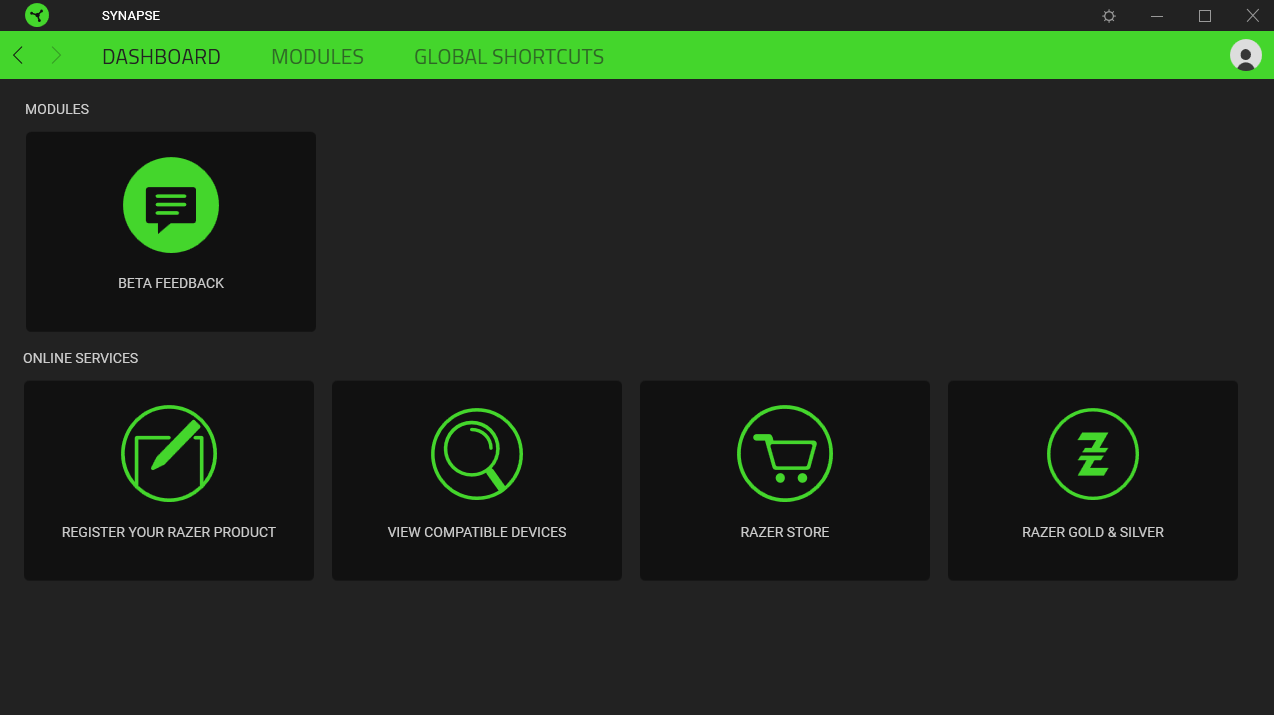Switch to the Dashboard tab
Viewport: 1274px width, 715px height.
coord(161,57)
